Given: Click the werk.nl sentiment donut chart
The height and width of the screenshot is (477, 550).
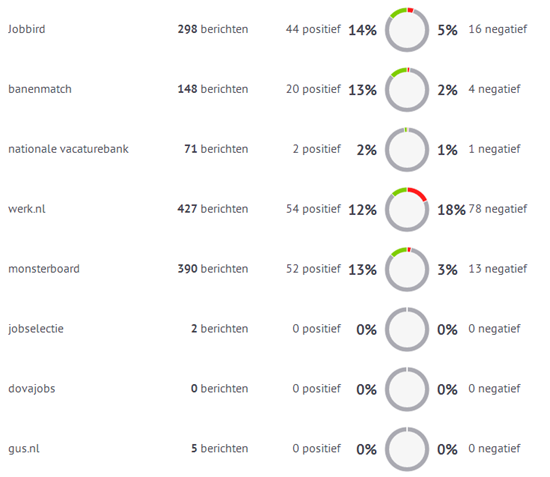Looking at the screenshot, I should pyautogui.click(x=407, y=210).
